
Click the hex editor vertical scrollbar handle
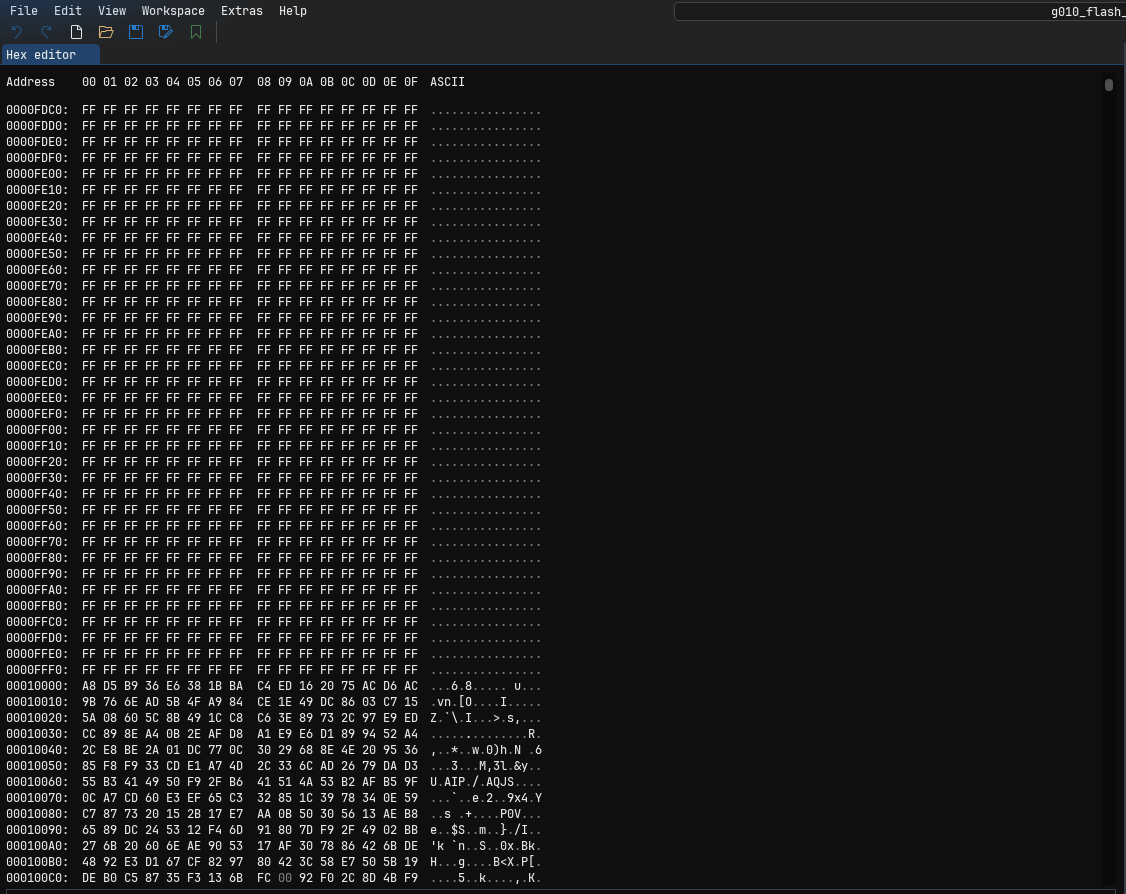[x=1109, y=85]
